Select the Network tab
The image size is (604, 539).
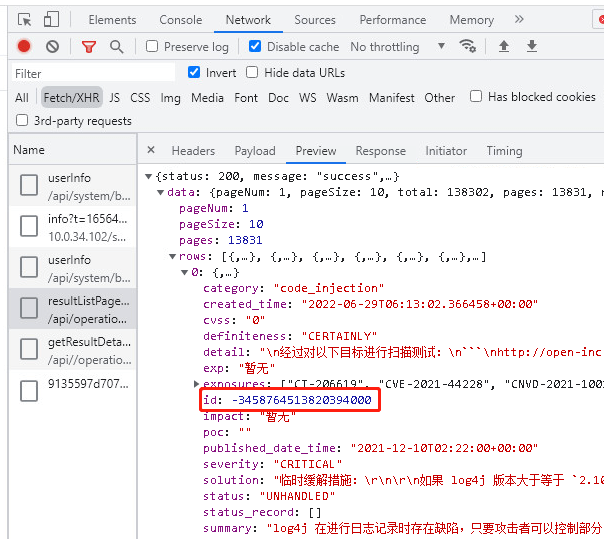pyautogui.click(x=248, y=20)
